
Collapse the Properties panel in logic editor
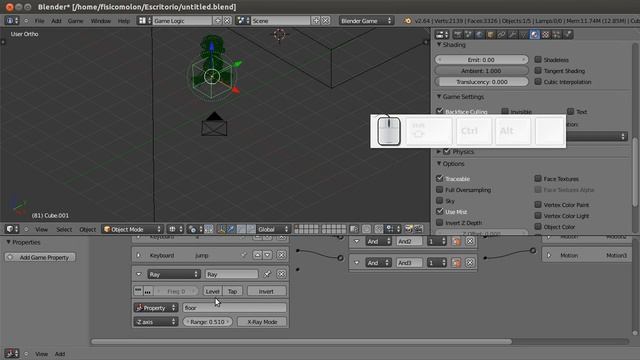(x=8, y=242)
